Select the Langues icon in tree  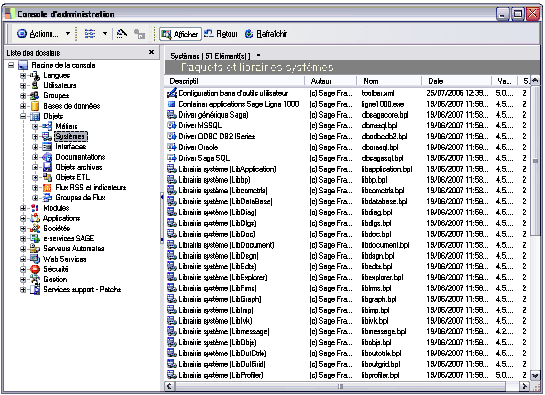pos(35,75)
